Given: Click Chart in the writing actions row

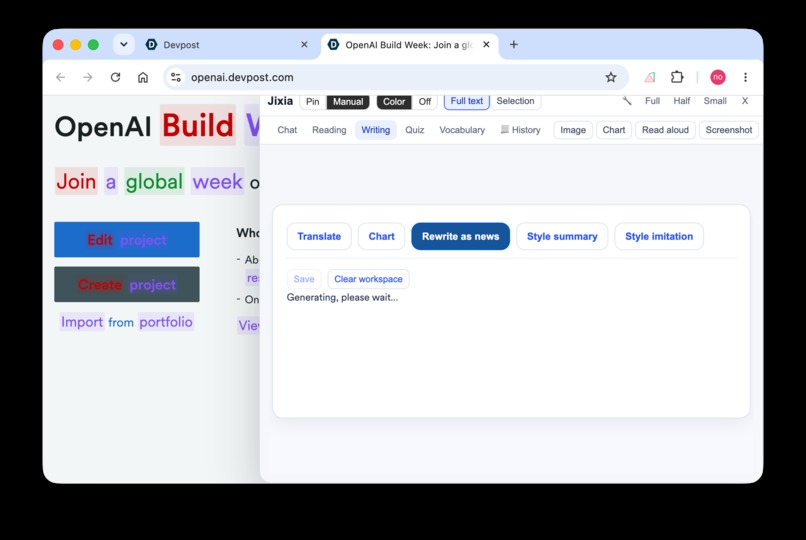Looking at the screenshot, I should click(381, 236).
